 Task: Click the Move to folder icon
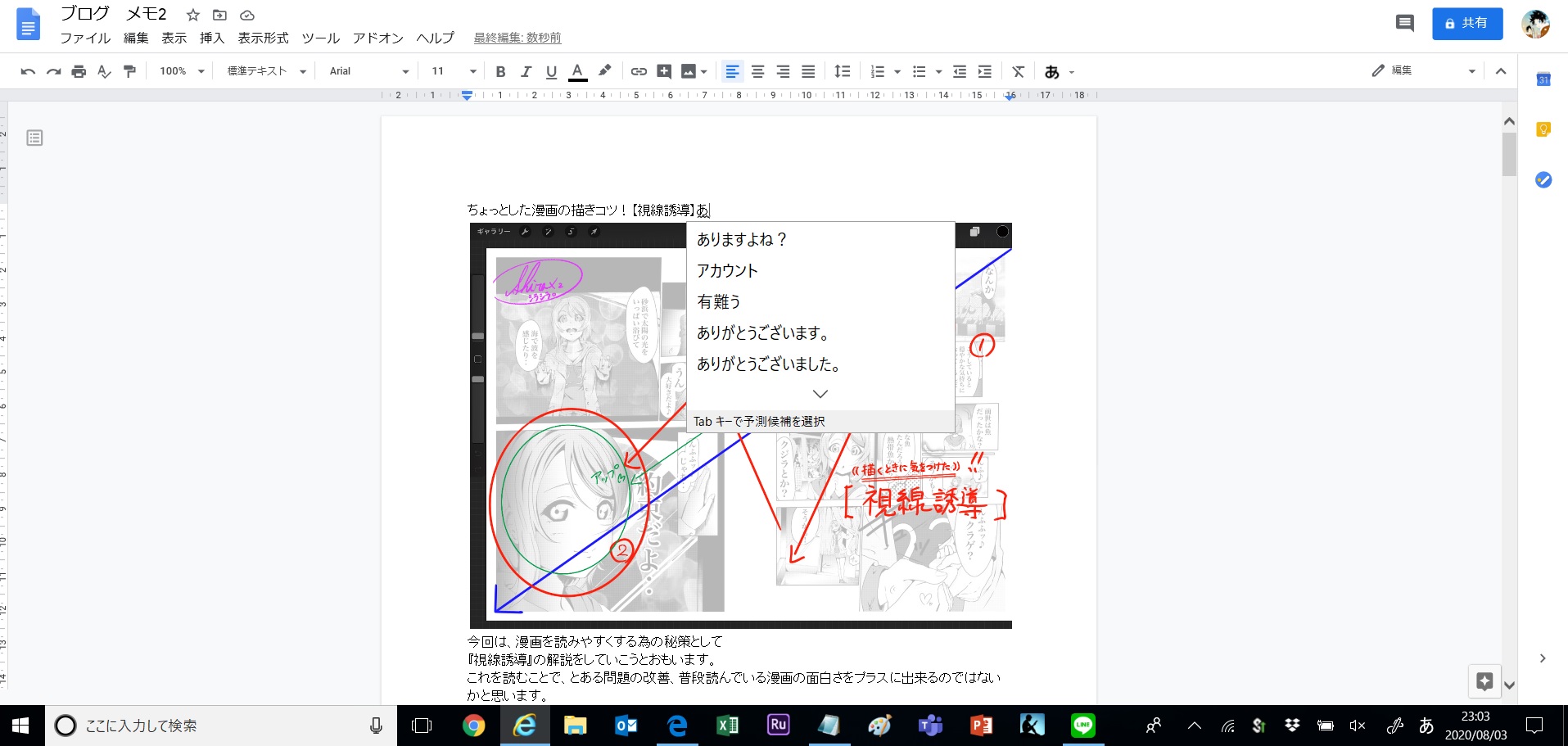point(219,15)
